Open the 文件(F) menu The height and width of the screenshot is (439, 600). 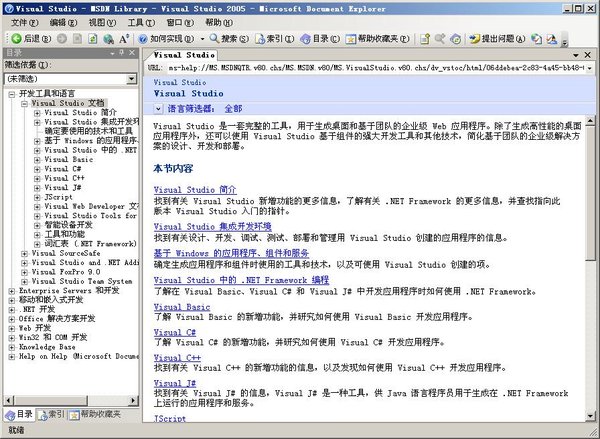(x=24, y=23)
